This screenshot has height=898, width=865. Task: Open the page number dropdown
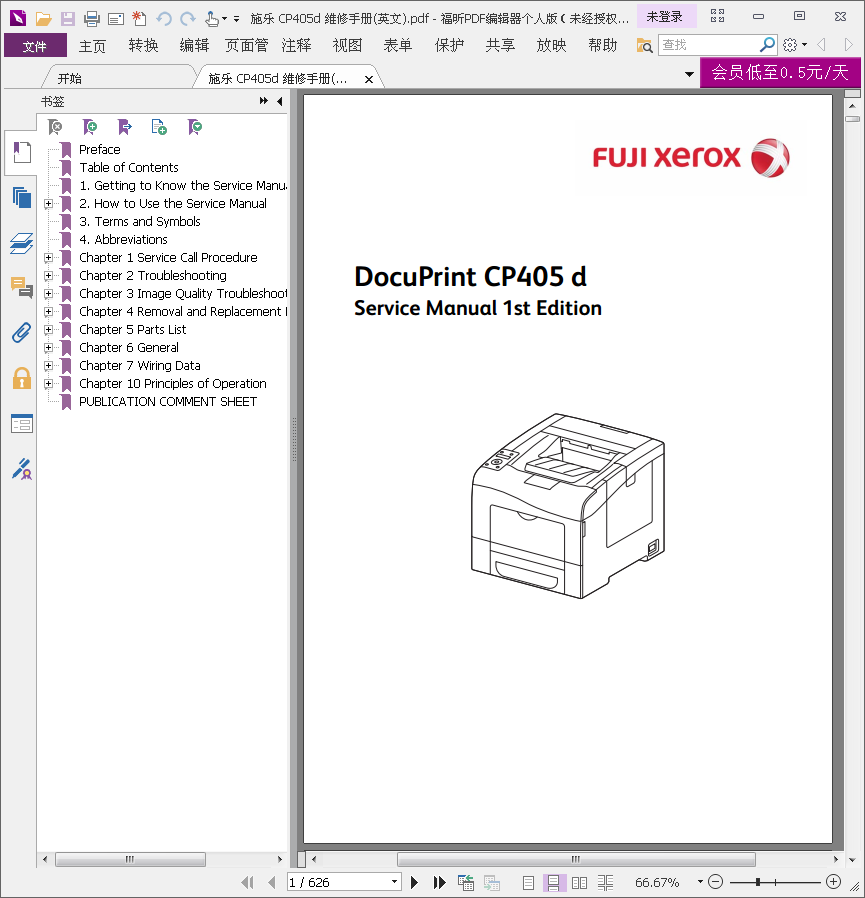pos(394,882)
